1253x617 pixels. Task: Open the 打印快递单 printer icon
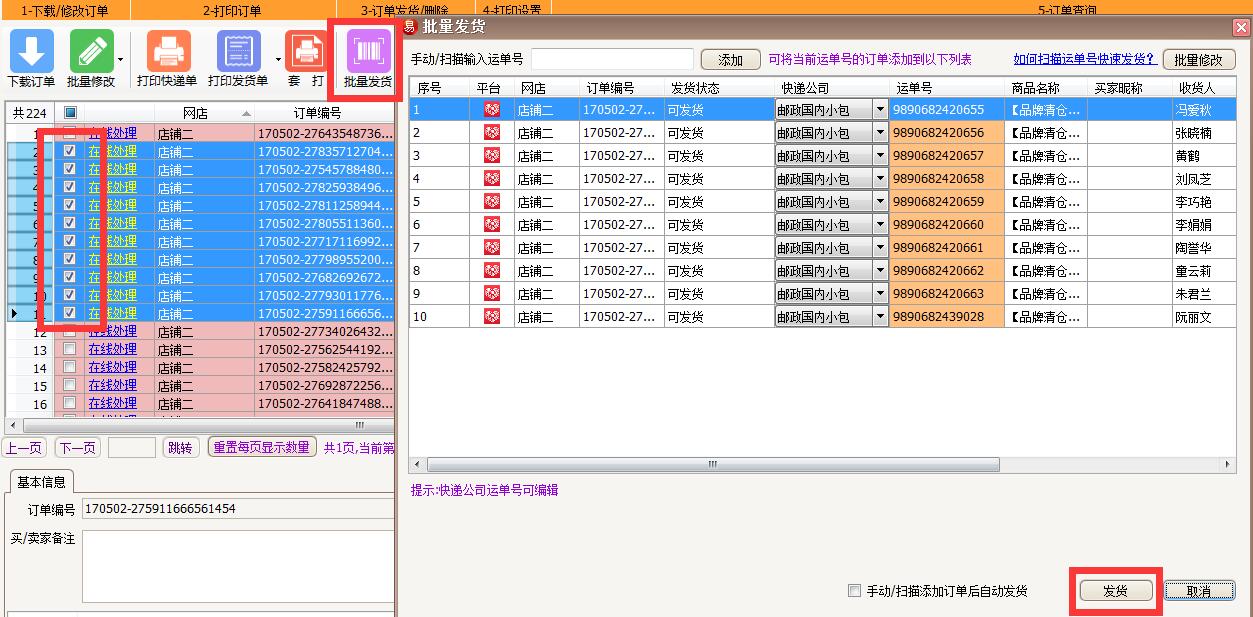168,50
